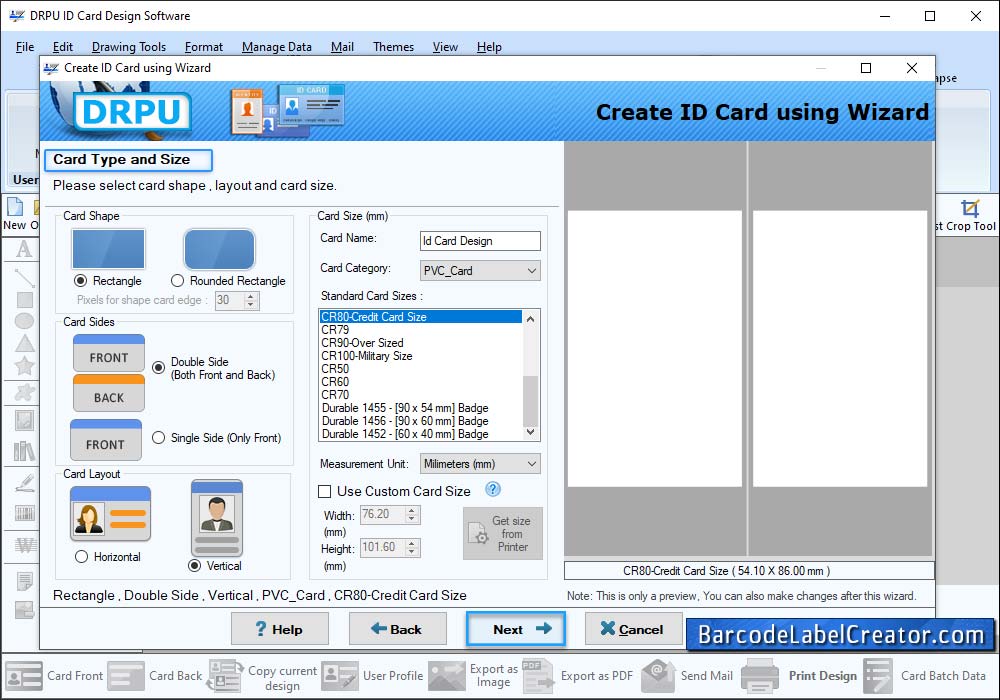This screenshot has width=1000, height=700.
Task: Select the Rounded Rectangle radio button
Action: tap(177, 281)
